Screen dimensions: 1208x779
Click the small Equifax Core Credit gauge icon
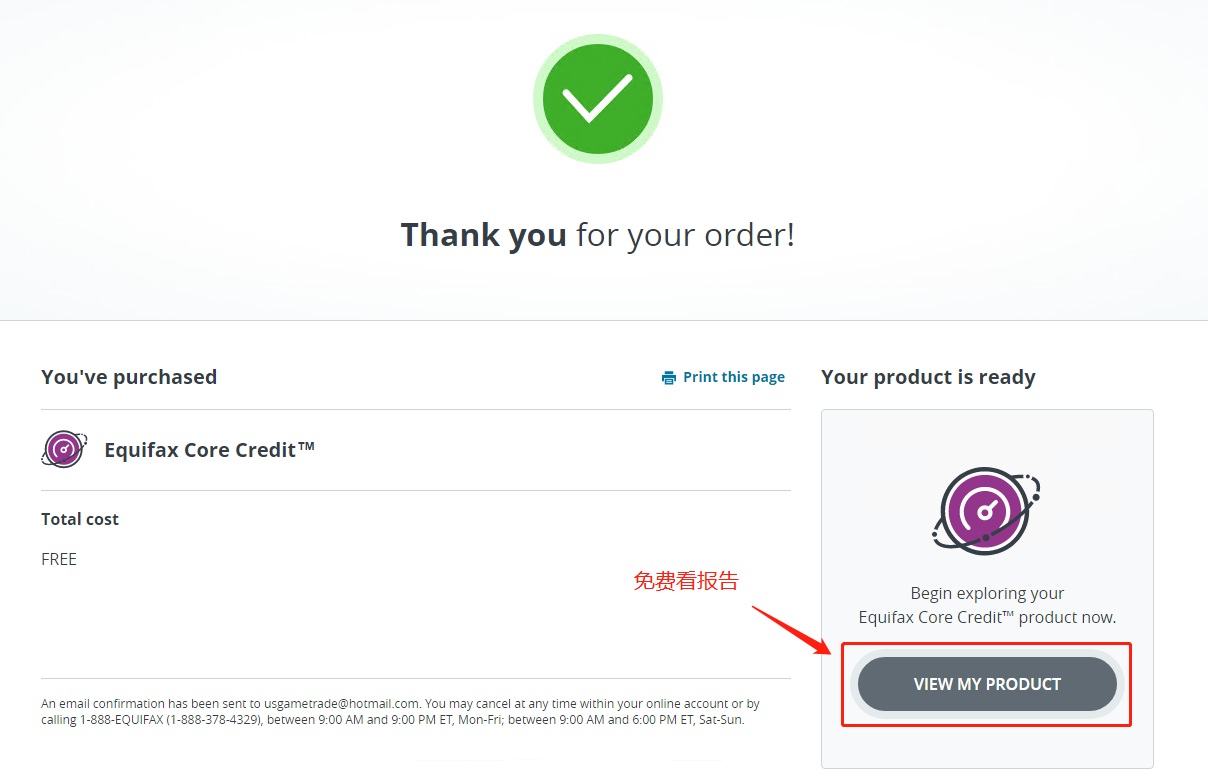pyautogui.click(x=64, y=449)
